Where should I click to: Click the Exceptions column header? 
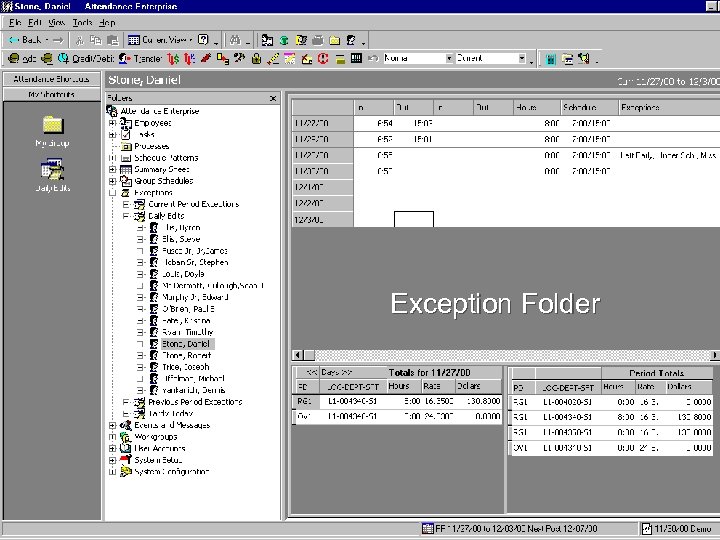tap(669, 107)
